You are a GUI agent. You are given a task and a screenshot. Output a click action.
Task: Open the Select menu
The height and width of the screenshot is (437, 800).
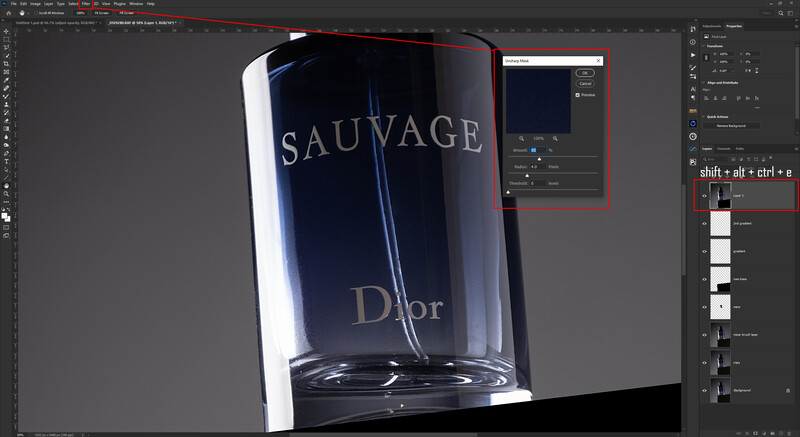click(73, 4)
